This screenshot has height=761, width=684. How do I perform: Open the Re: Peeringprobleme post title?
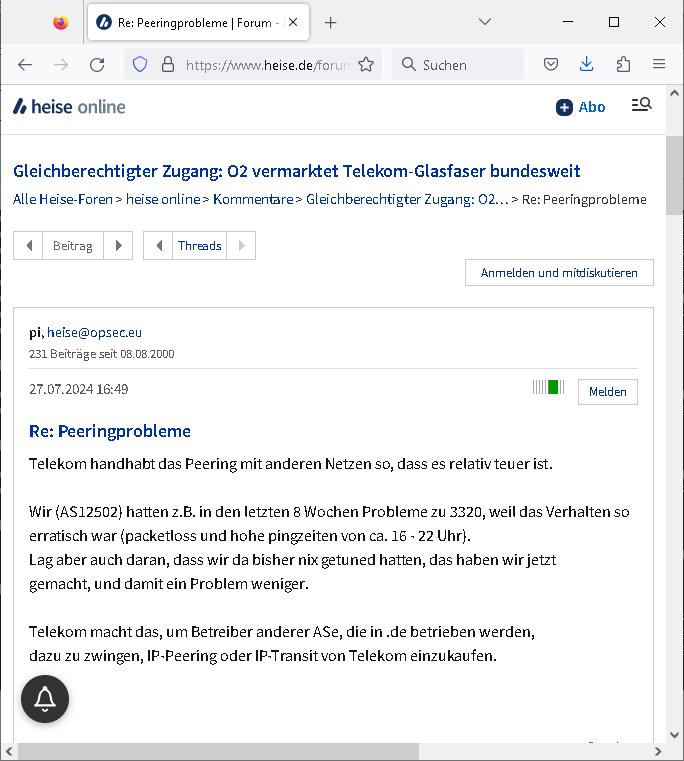[x=110, y=431]
